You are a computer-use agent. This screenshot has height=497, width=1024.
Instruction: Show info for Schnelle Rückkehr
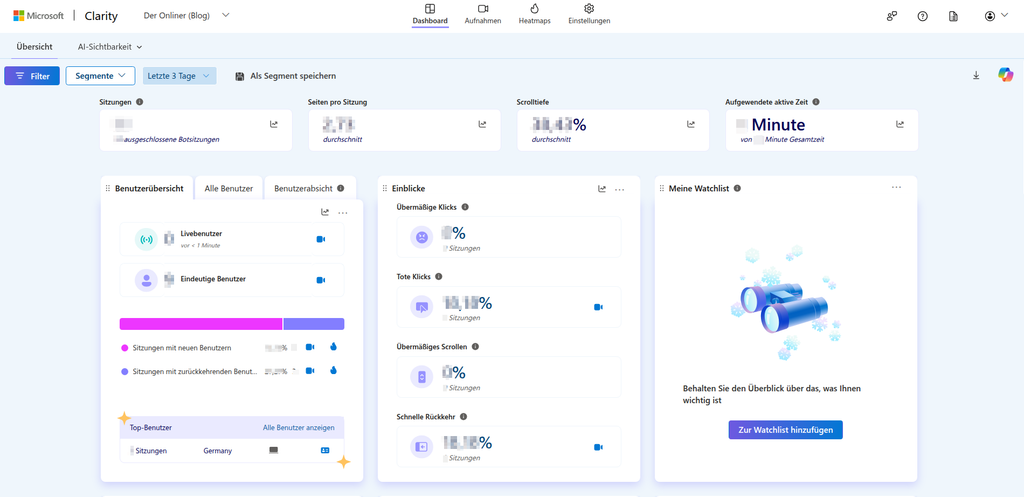pos(463,417)
